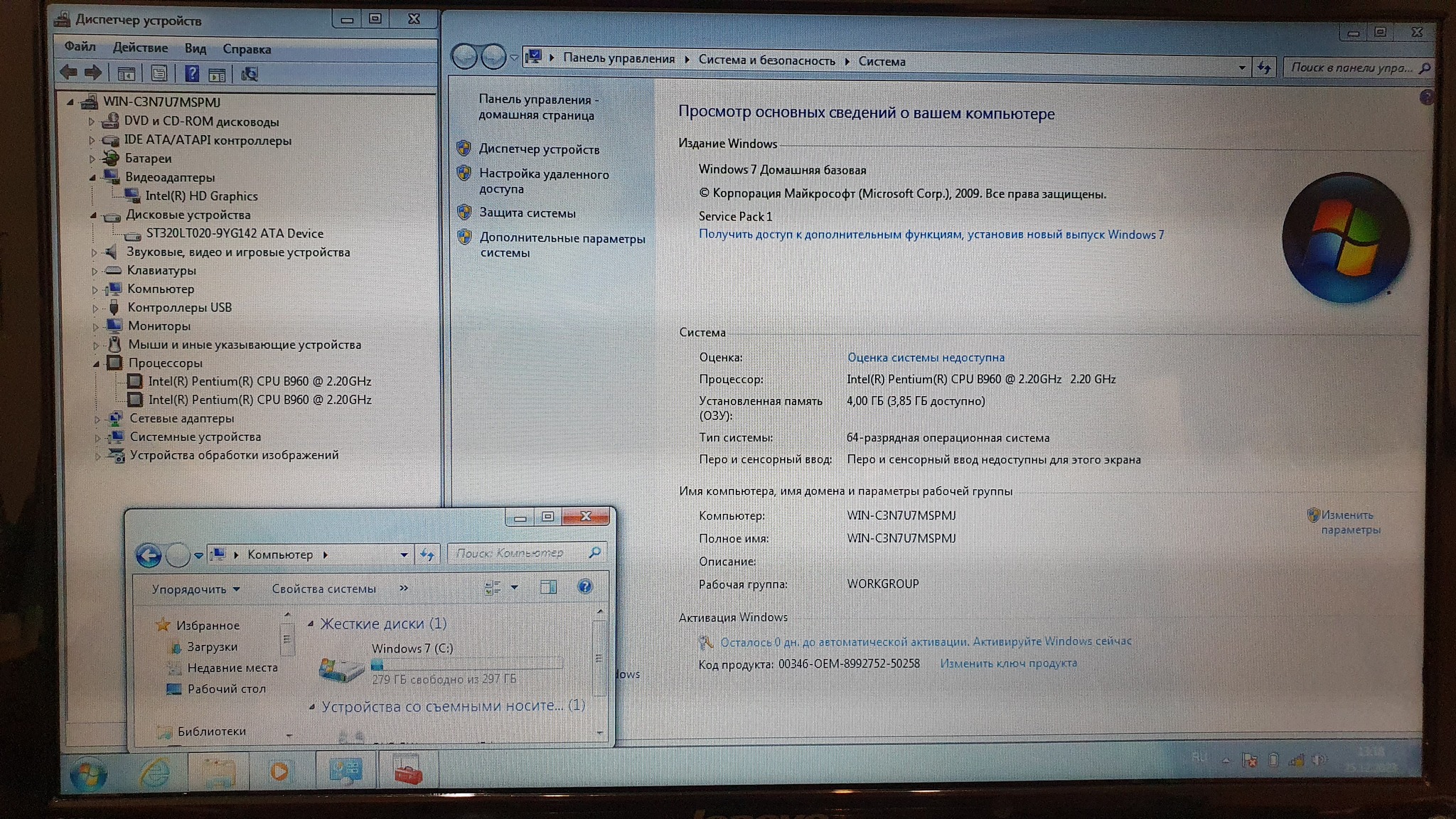Viewport: 1456px width, 819px height.
Task: Collapse the Процессоры tree node
Action: pos(96,364)
